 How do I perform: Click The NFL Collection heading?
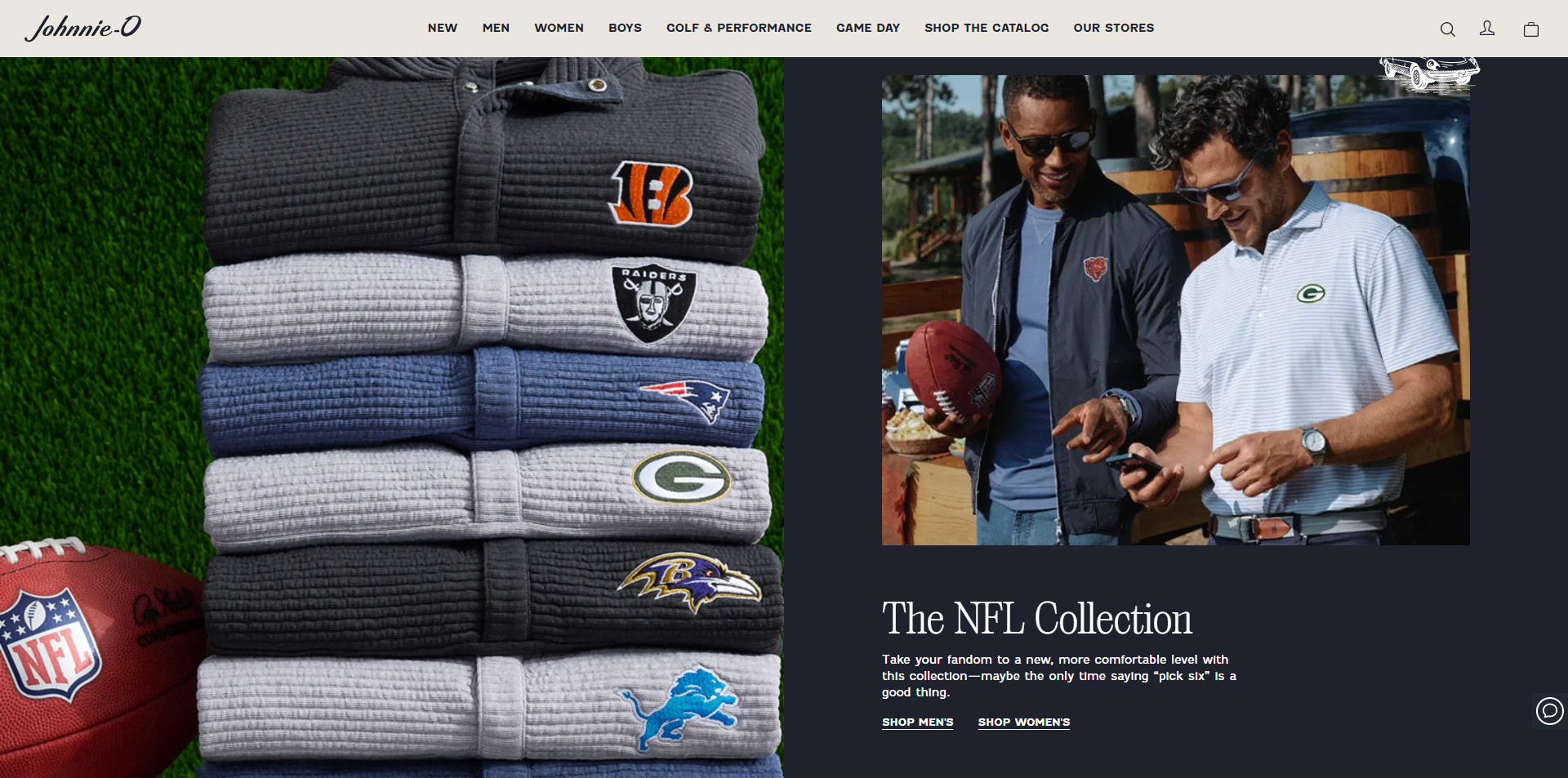pos(1036,619)
